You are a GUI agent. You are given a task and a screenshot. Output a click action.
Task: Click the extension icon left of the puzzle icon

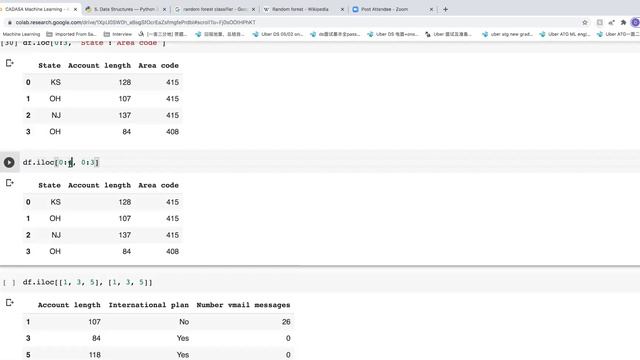click(611, 22)
